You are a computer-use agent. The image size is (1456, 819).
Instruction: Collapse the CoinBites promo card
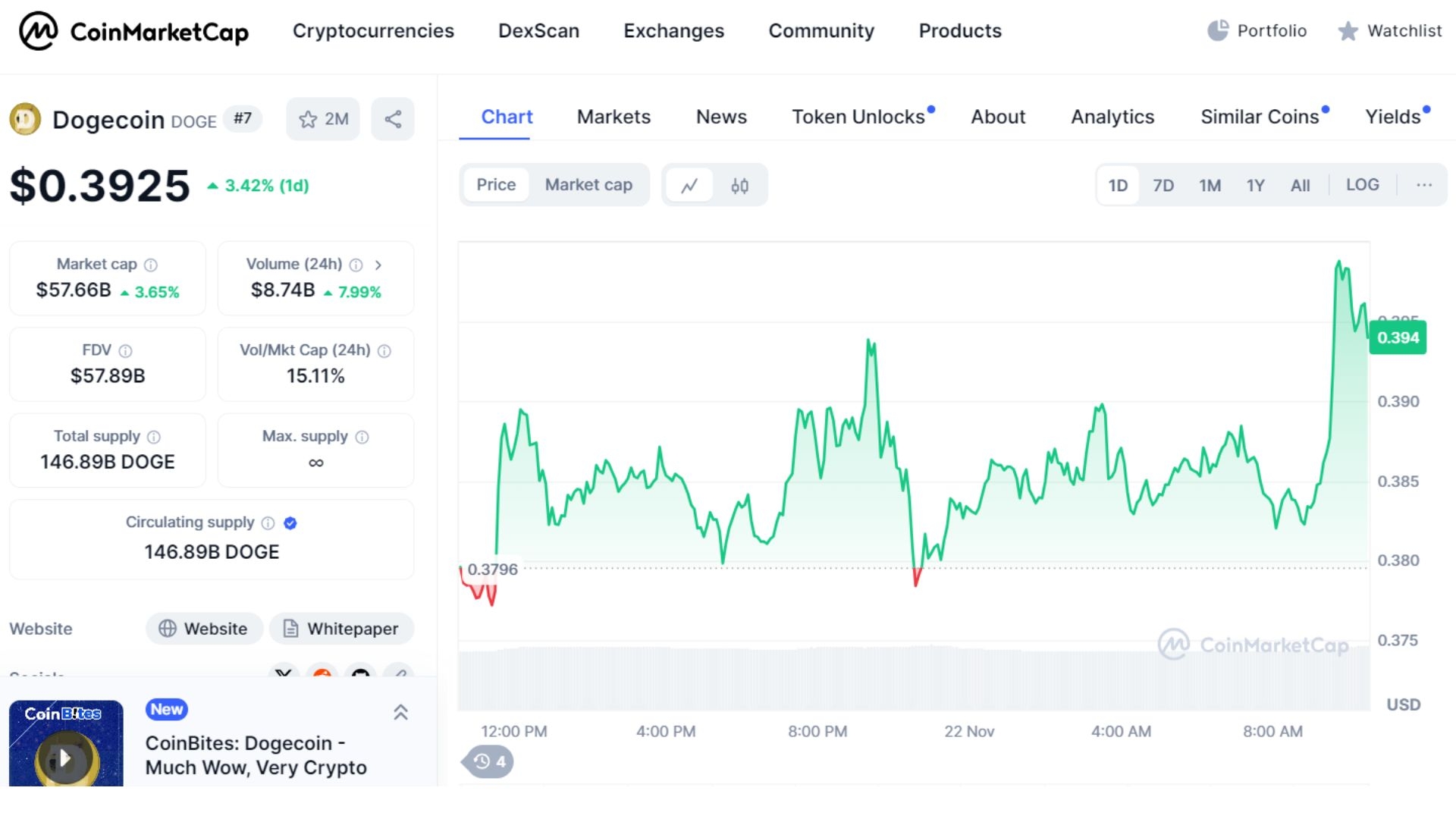point(401,712)
